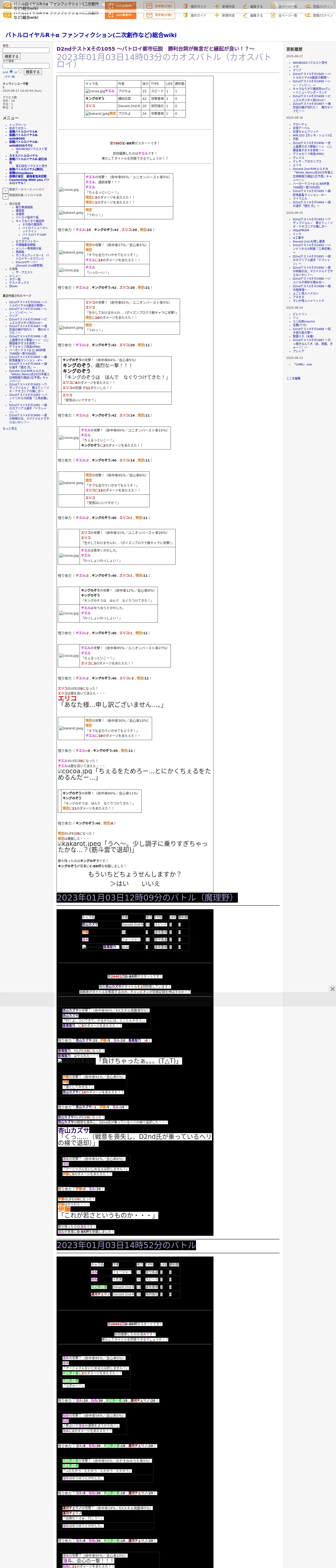Open MIR-203【セレネ・シェリル】 link
The image size is (336, 1568).
coord(312,136)
